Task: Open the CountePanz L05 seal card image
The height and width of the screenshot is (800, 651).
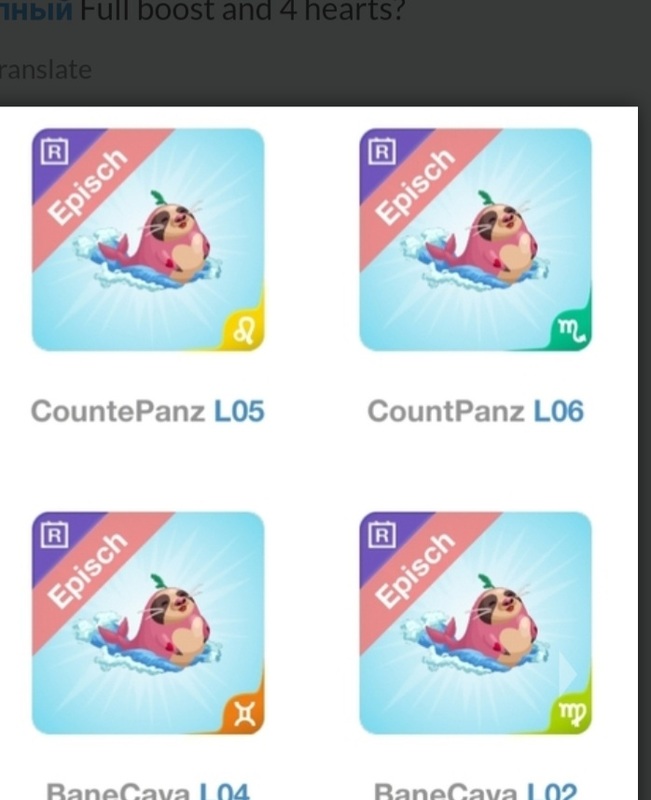Action: click(148, 239)
